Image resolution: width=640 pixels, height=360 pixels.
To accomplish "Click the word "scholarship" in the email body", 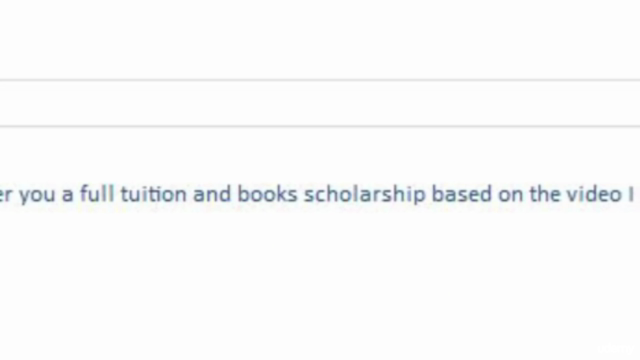I will pos(365,194).
